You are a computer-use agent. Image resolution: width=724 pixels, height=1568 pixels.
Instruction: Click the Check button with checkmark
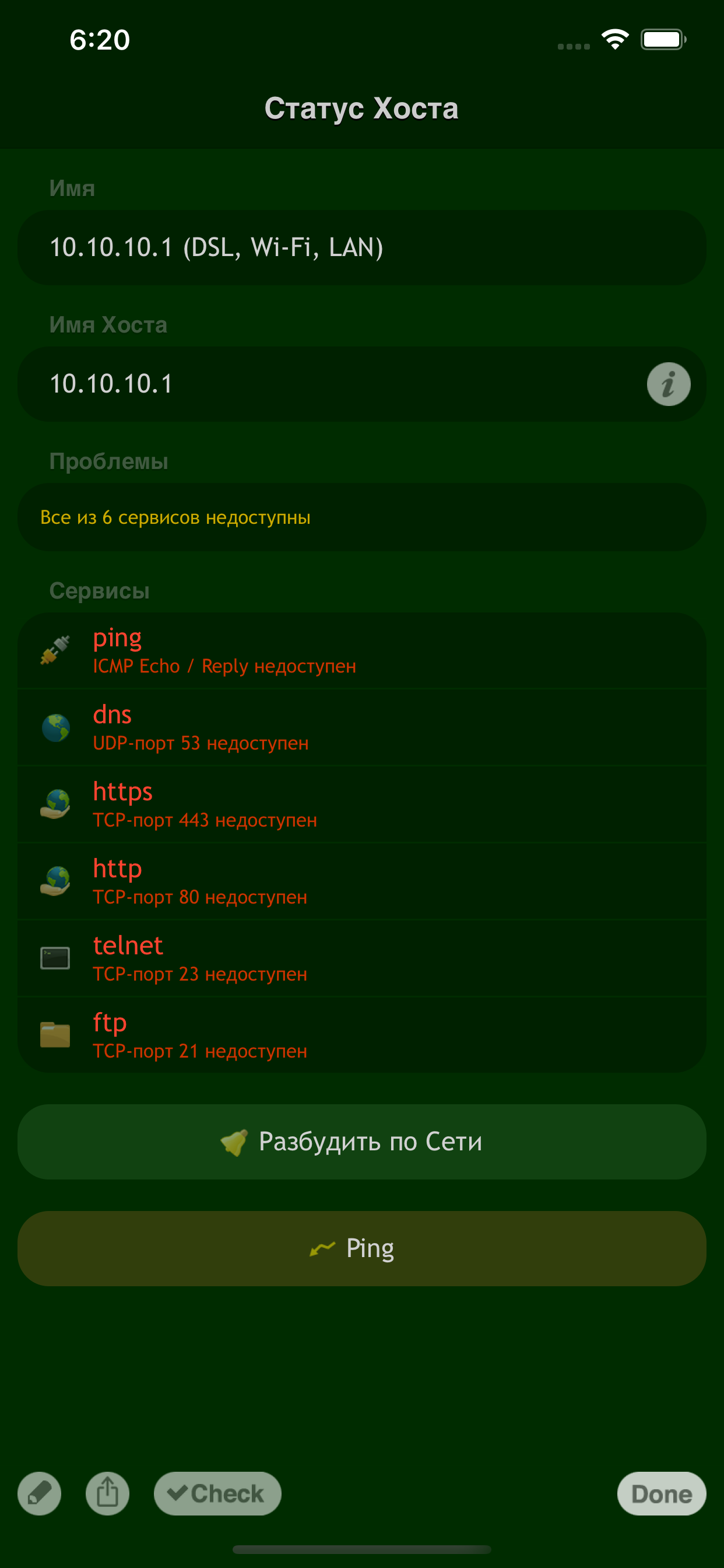(217, 1493)
